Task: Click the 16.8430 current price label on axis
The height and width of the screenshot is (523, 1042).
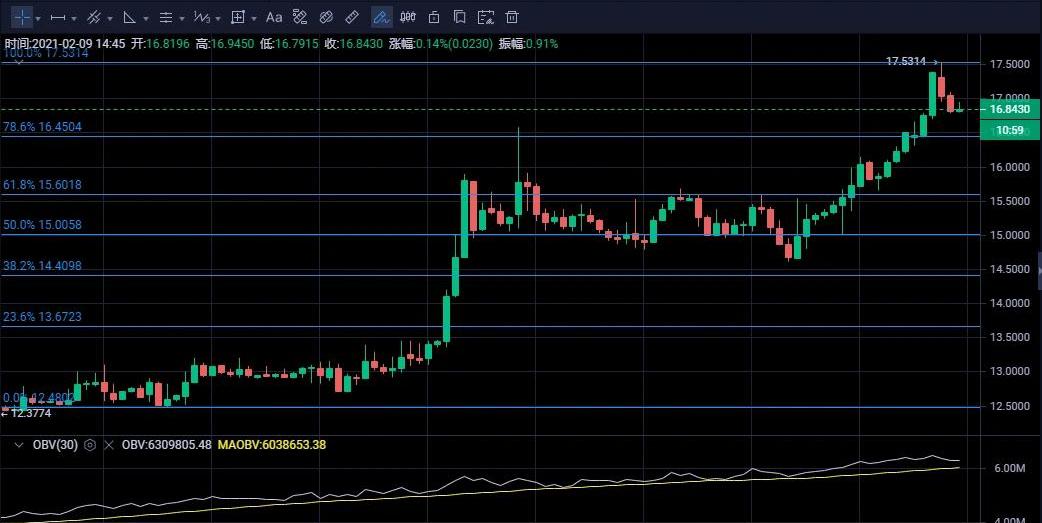Action: (1010, 109)
